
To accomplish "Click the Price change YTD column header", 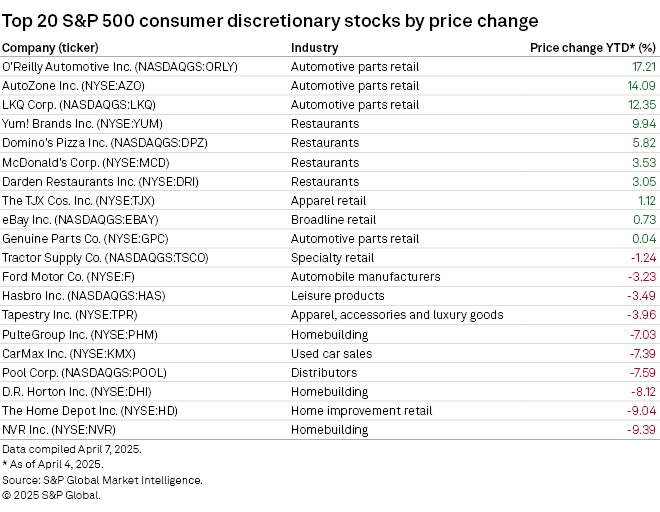I will (592, 47).
